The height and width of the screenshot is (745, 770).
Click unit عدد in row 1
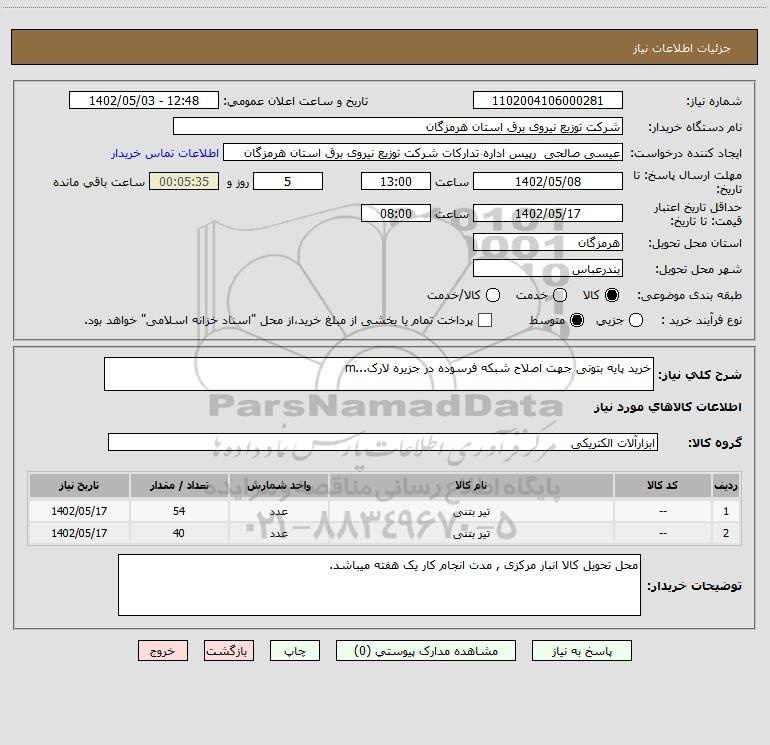(x=278, y=511)
